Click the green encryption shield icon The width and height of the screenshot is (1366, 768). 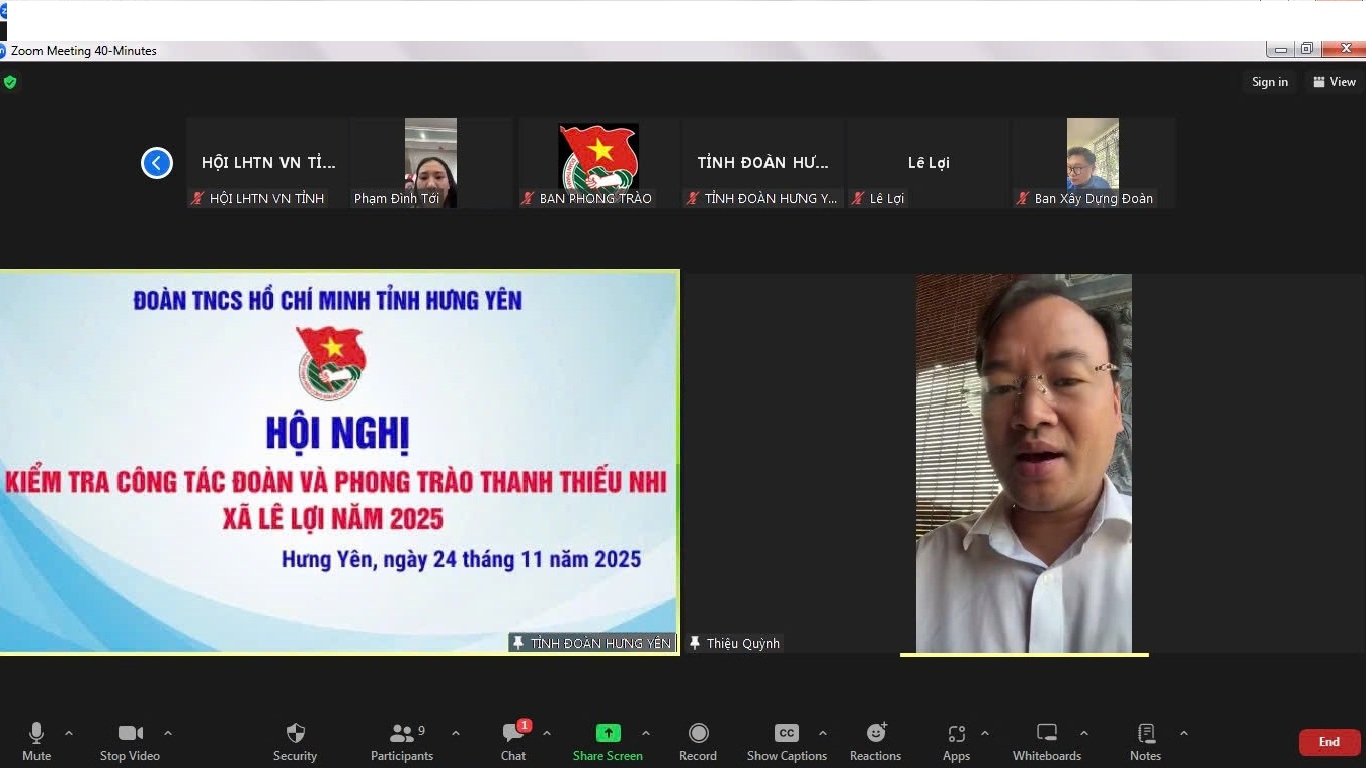[10, 82]
